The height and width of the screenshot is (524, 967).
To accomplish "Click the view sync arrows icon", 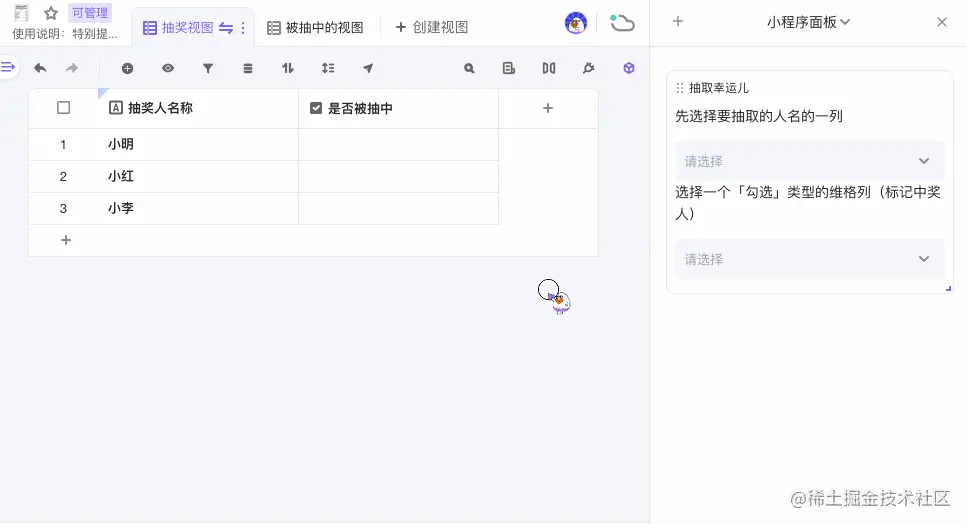I will pos(226,28).
